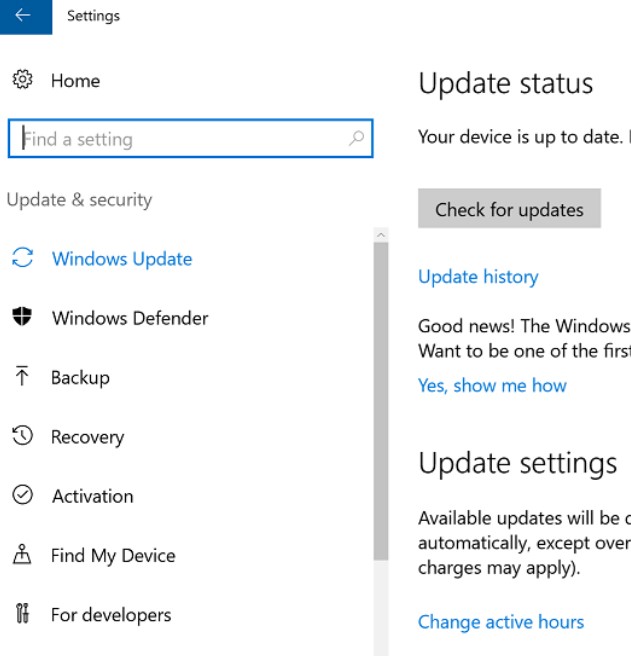
Task: Open For developers settings
Action: [x=111, y=615]
